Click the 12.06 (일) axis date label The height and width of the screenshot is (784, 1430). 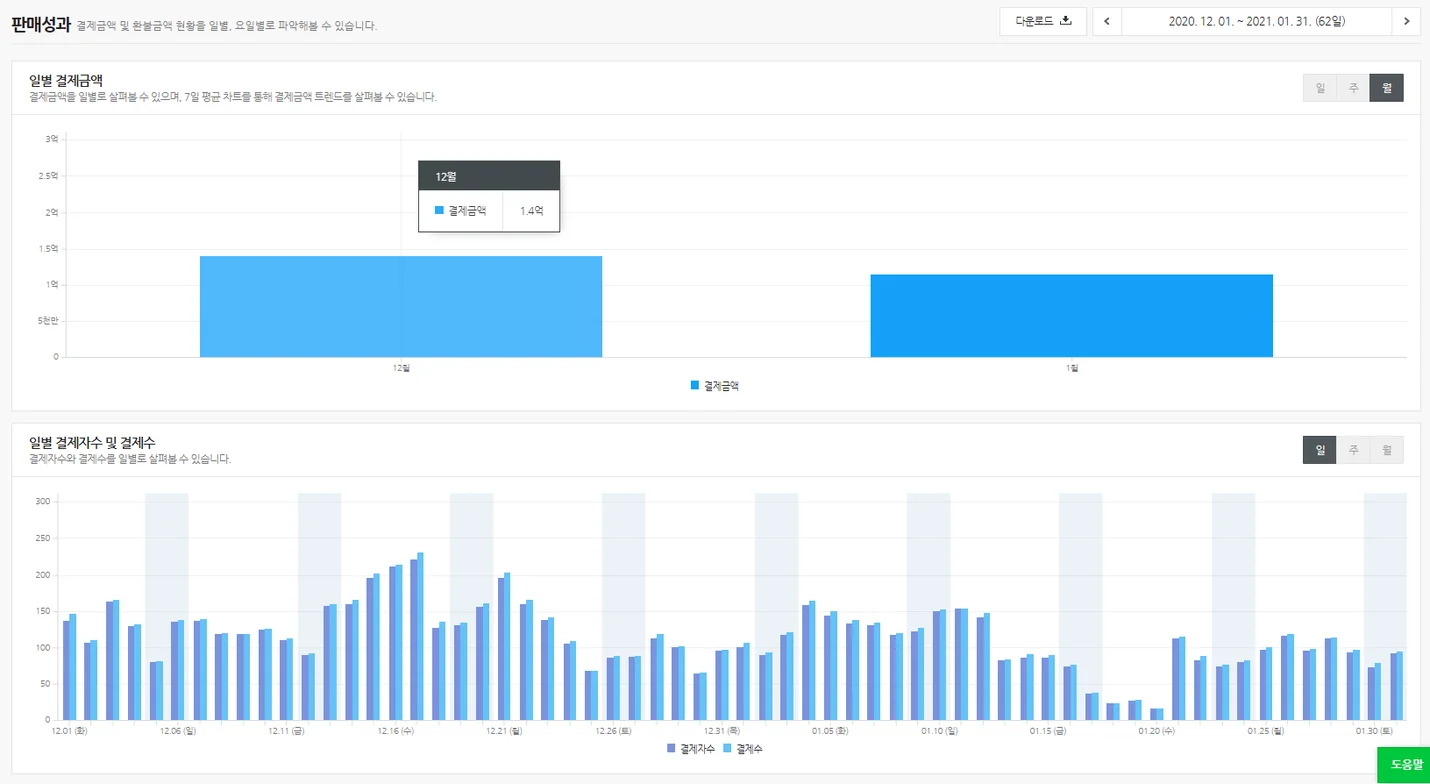(178, 731)
